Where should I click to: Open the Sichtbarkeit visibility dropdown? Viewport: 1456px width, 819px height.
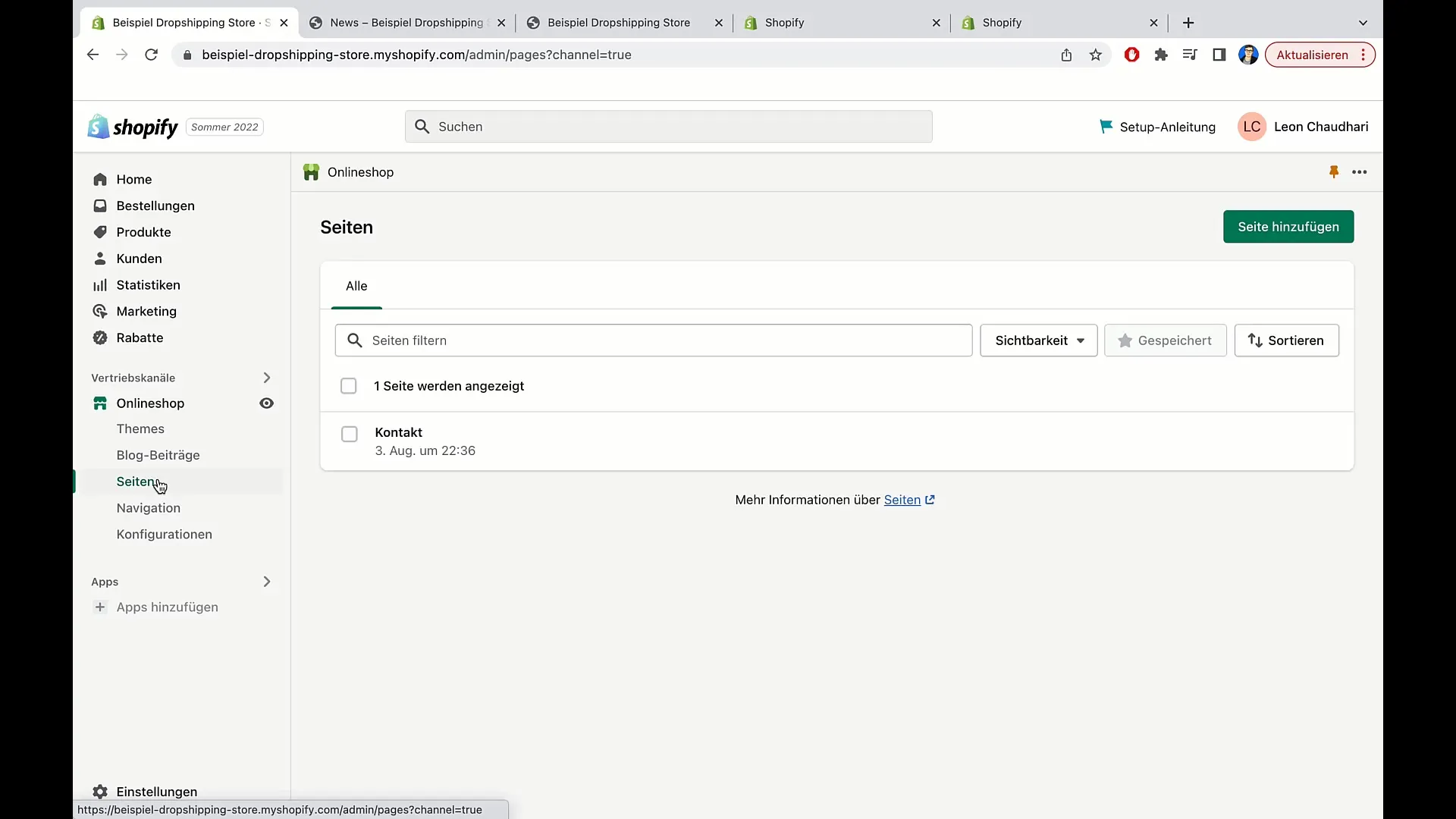tap(1038, 340)
